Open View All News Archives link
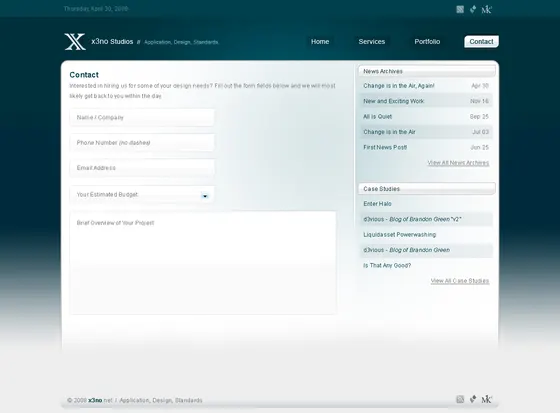This screenshot has width=560, height=413. point(458,163)
